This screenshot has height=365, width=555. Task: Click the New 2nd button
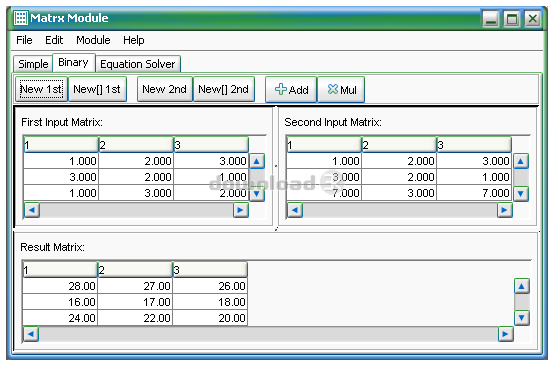[x=164, y=89]
